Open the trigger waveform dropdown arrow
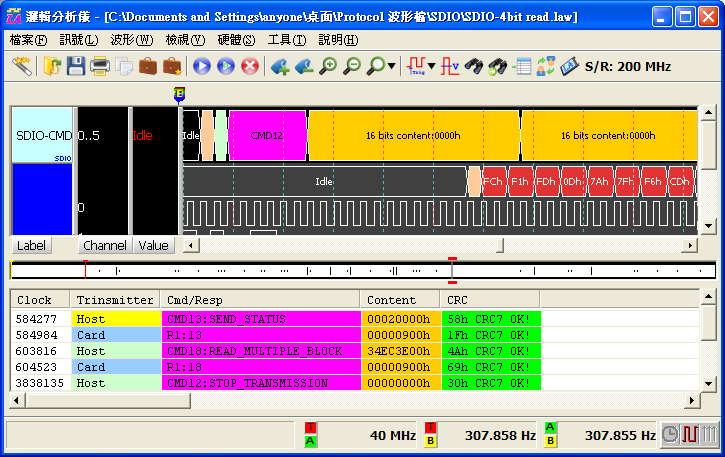The height and width of the screenshot is (457, 725). click(x=431, y=66)
